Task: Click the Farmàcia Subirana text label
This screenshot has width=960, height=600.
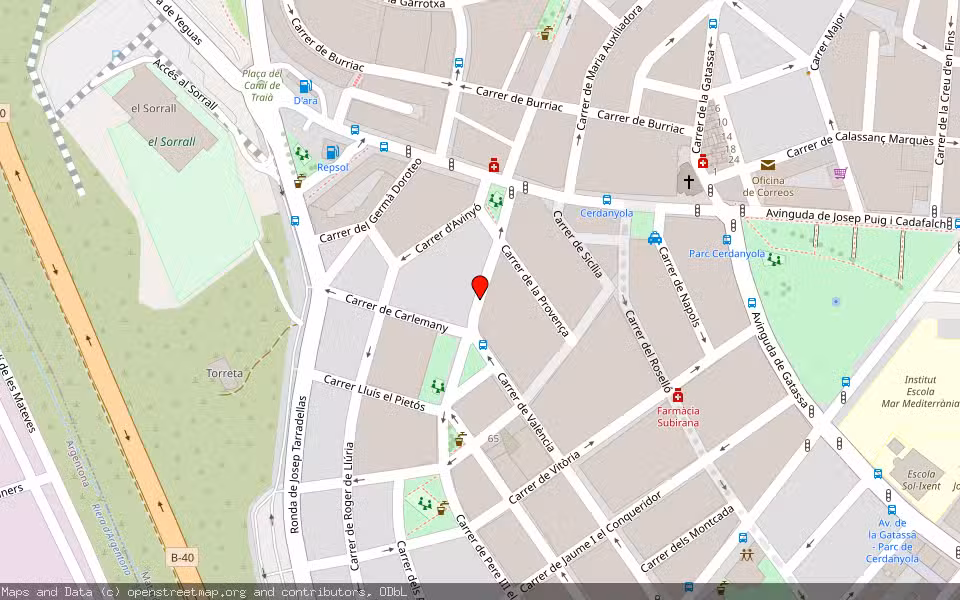Action: click(x=678, y=416)
